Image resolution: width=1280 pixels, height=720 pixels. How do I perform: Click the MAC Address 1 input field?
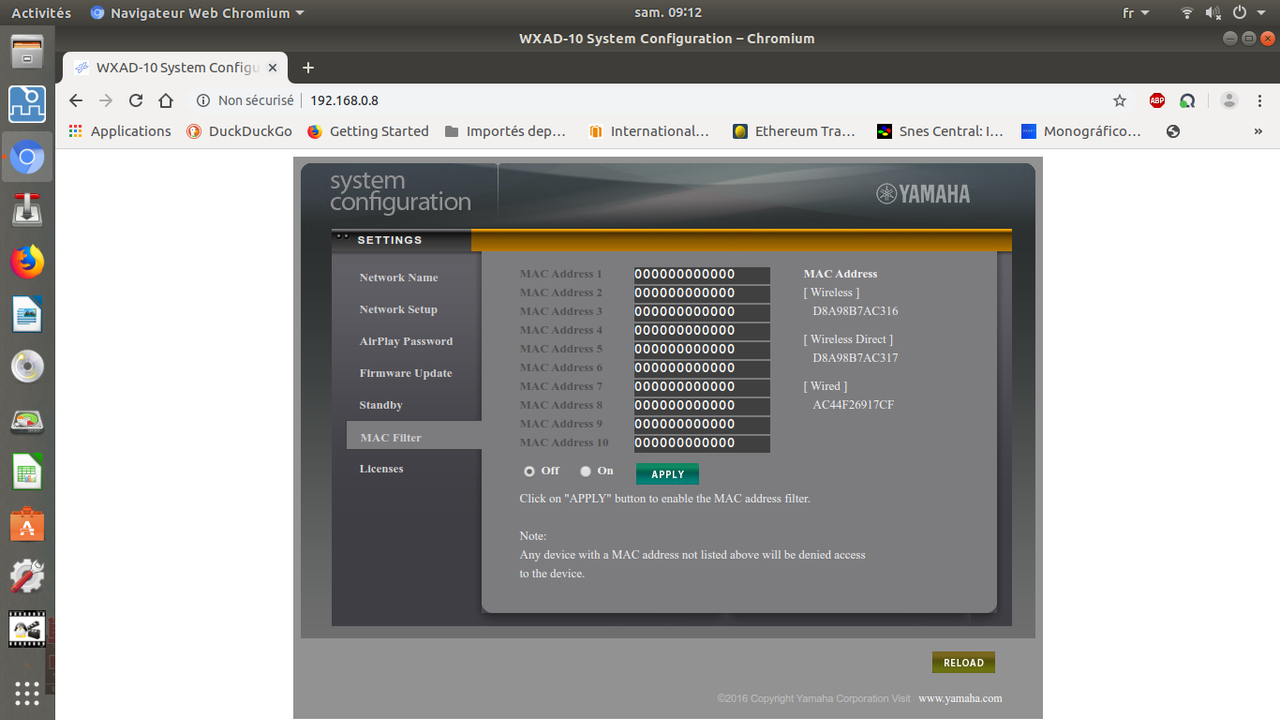702,274
